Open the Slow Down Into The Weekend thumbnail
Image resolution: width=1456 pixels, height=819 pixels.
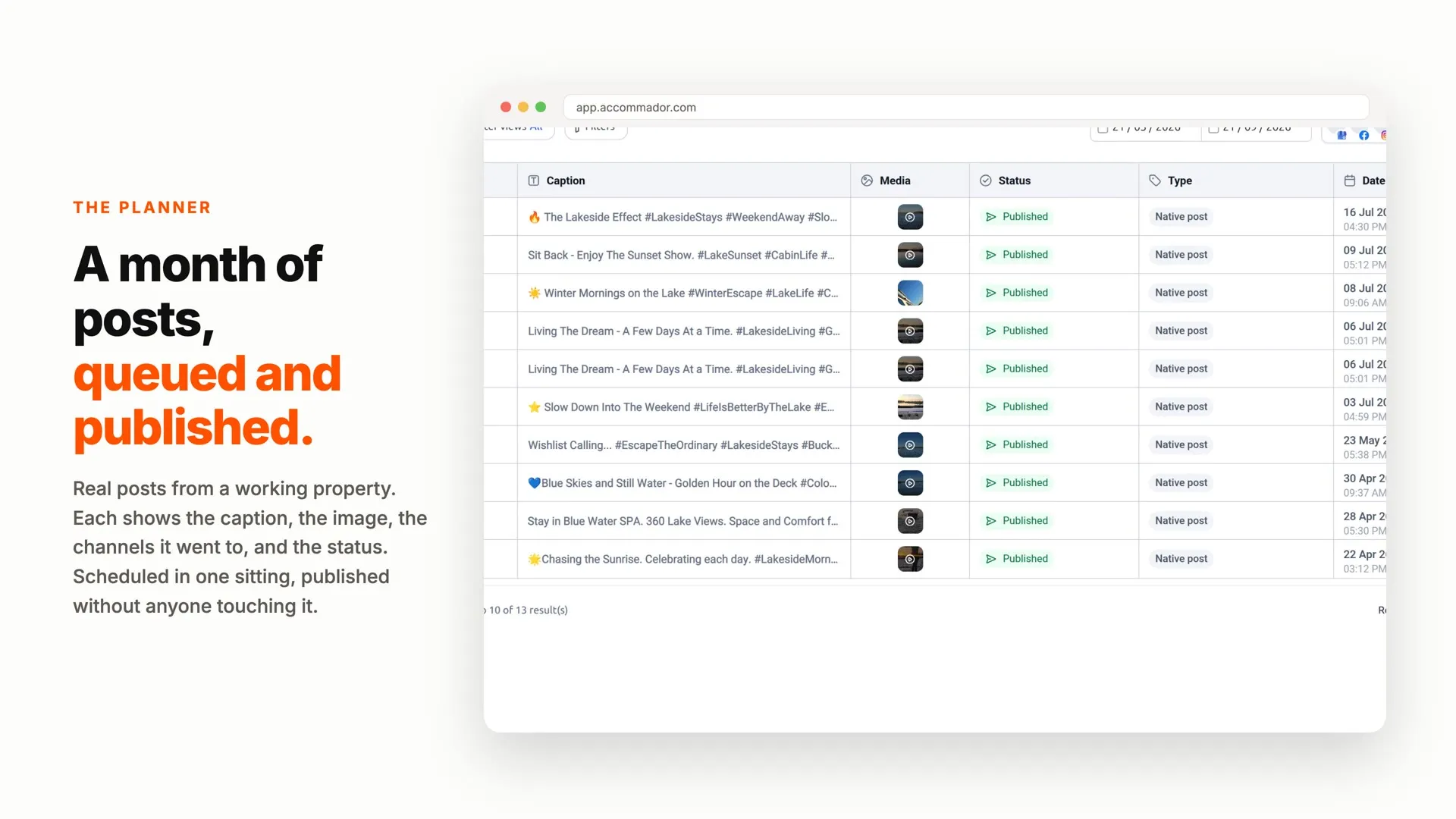coord(910,407)
